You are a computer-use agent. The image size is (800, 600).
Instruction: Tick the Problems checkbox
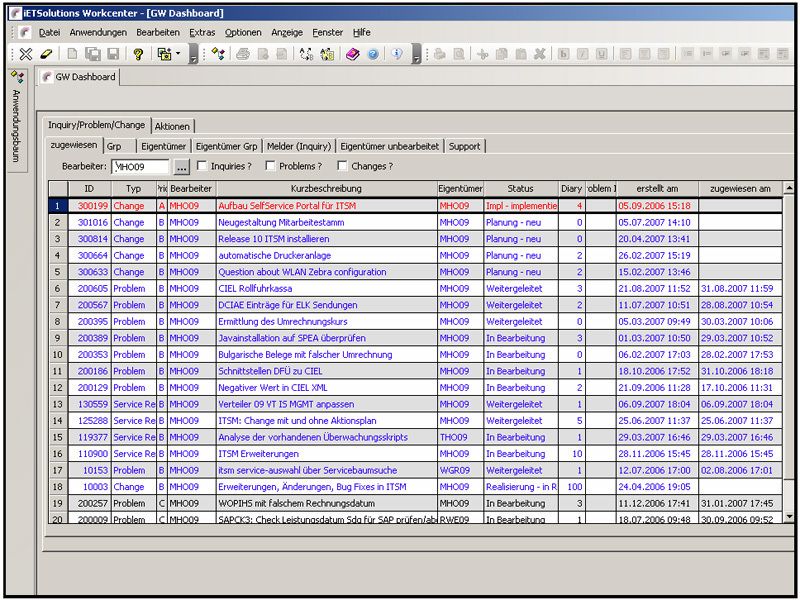point(272,166)
